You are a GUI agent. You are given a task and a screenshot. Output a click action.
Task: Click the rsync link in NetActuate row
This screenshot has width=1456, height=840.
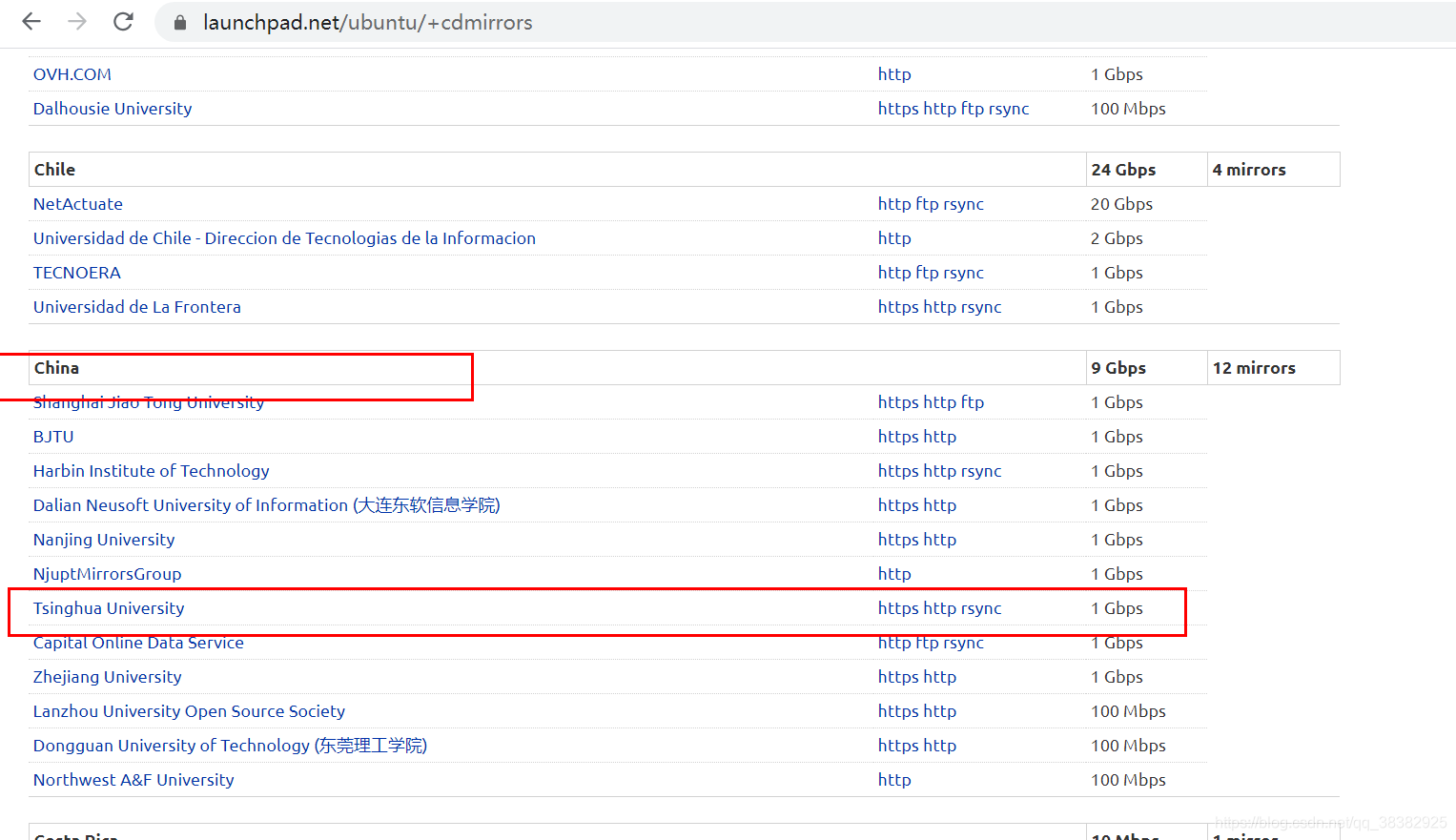[964, 204]
